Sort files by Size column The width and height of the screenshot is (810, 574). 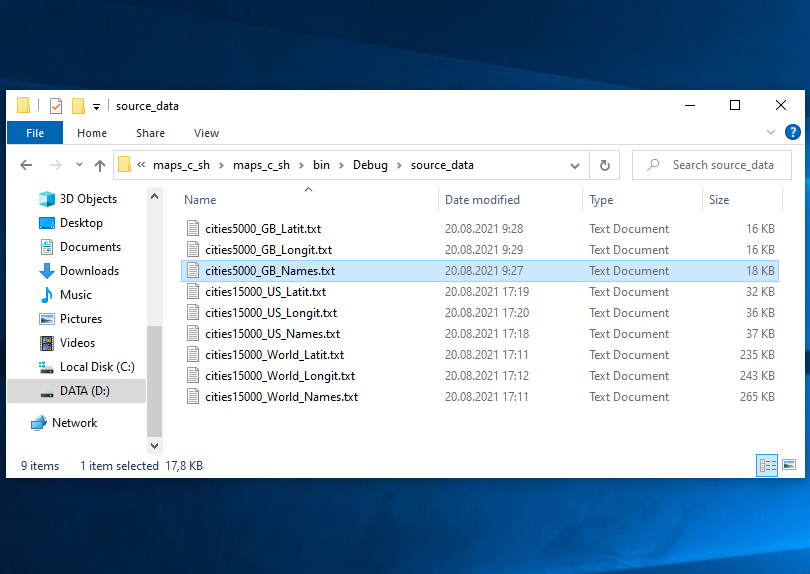coord(742,200)
